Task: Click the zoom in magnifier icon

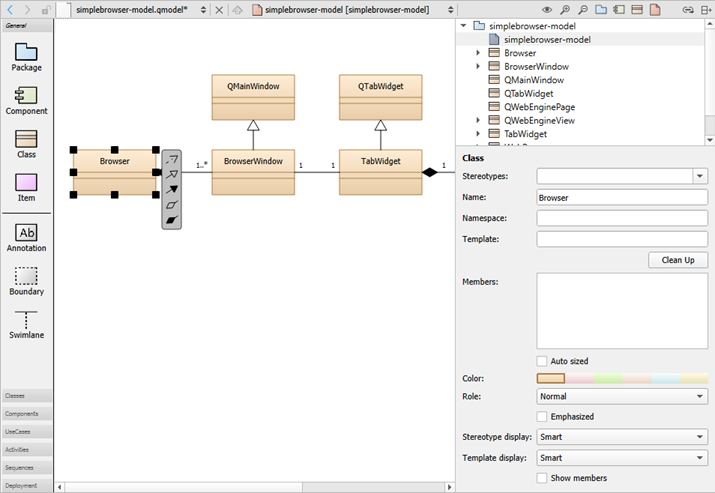Action: pos(566,9)
